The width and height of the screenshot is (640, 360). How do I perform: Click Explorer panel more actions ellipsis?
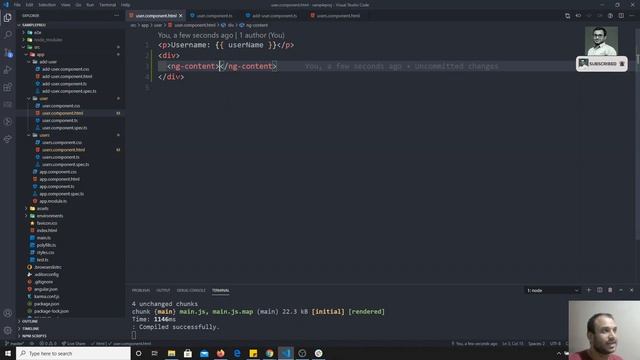[117, 16]
